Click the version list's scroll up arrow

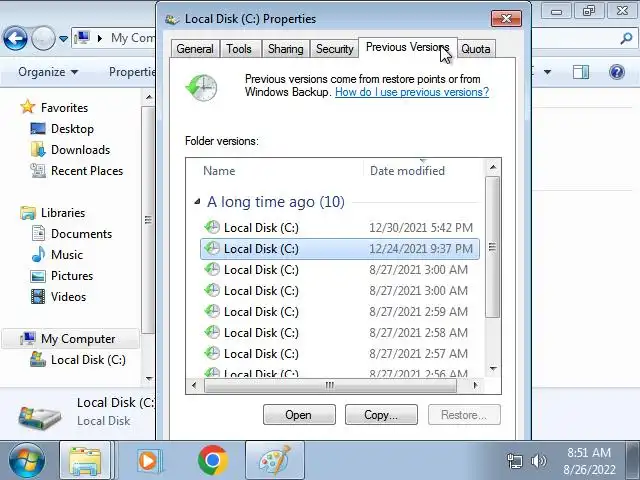(493, 167)
